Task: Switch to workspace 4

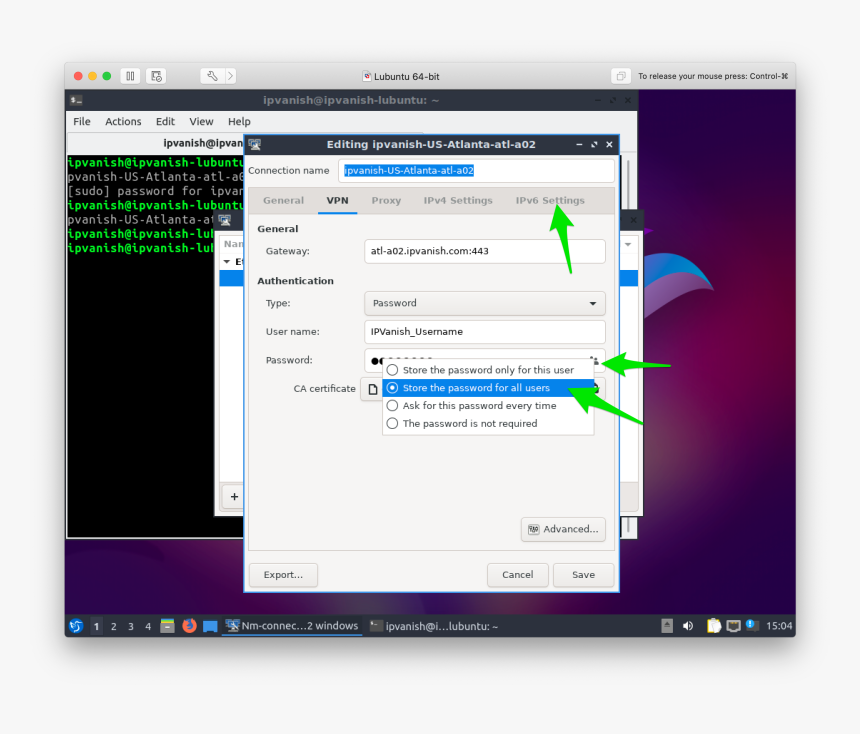Action: (148, 626)
